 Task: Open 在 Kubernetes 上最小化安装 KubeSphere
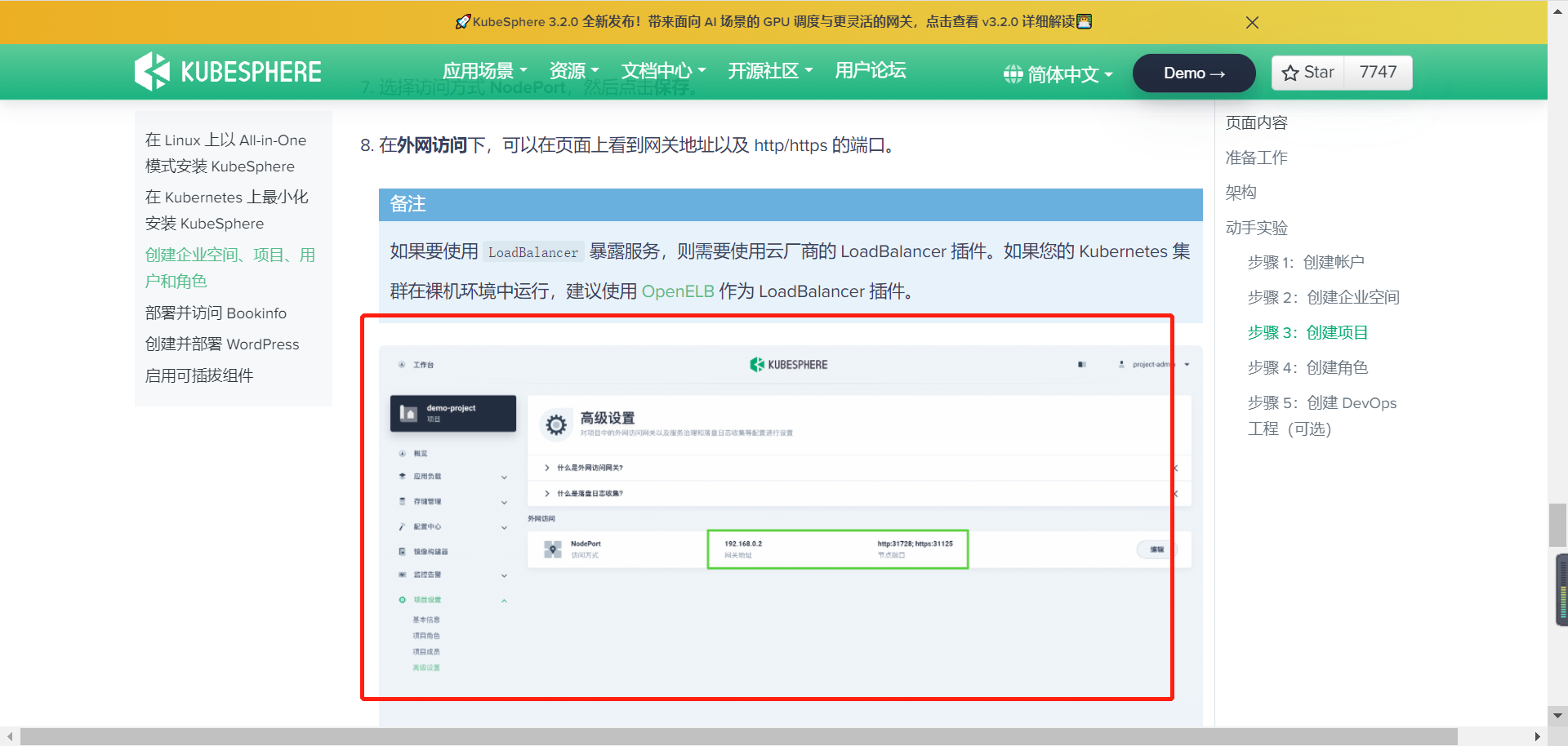[227, 210]
